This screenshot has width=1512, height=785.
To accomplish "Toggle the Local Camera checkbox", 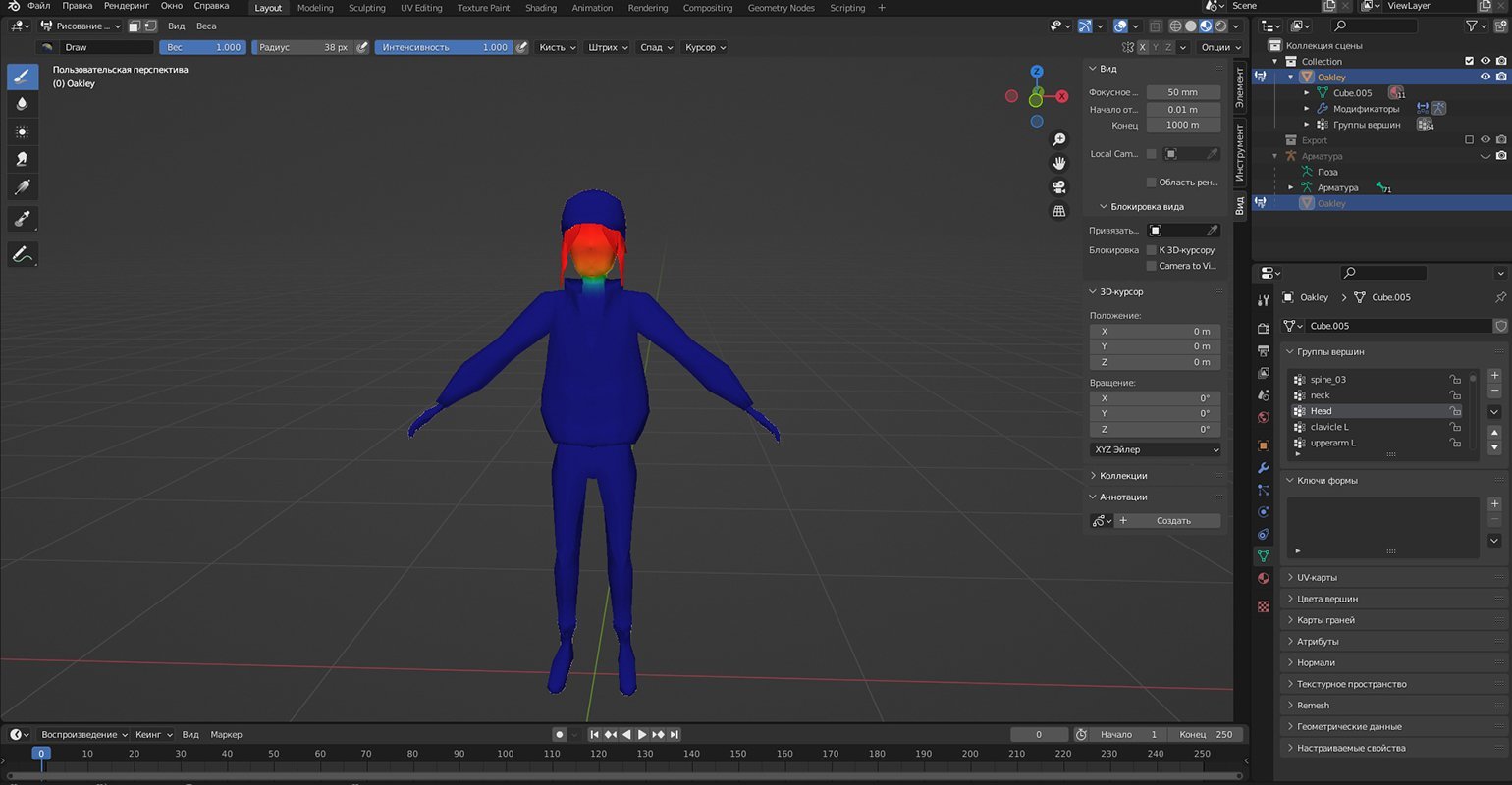I will (x=1151, y=154).
